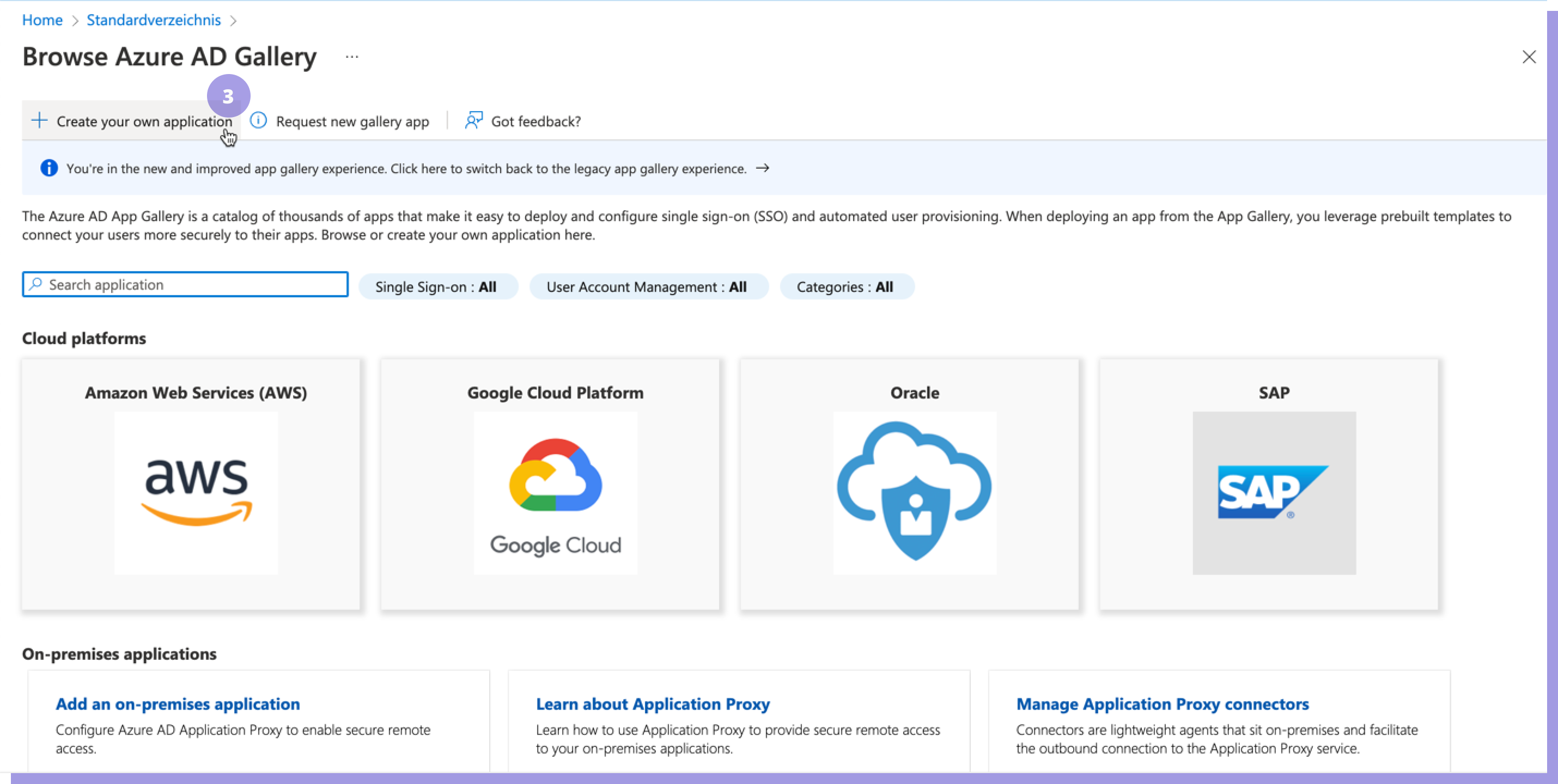Image resolution: width=1558 pixels, height=784 pixels.
Task: Click the feedback person icon
Action: (x=473, y=120)
